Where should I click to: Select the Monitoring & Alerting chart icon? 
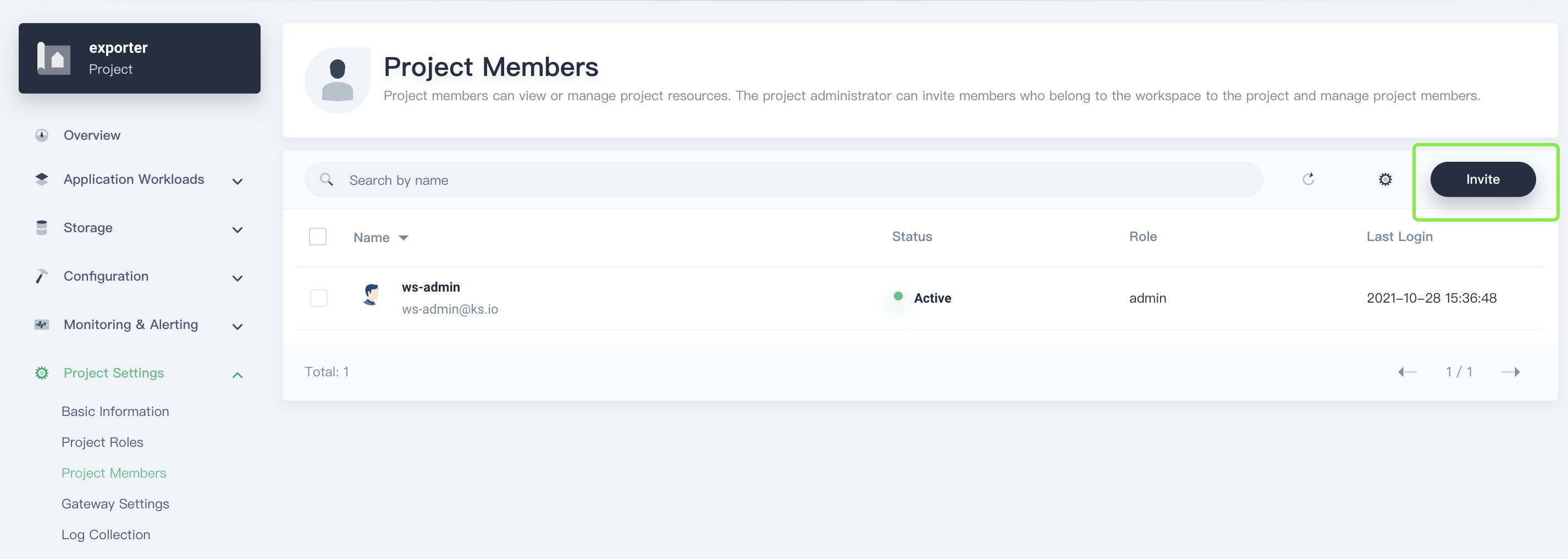coord(41,324)
